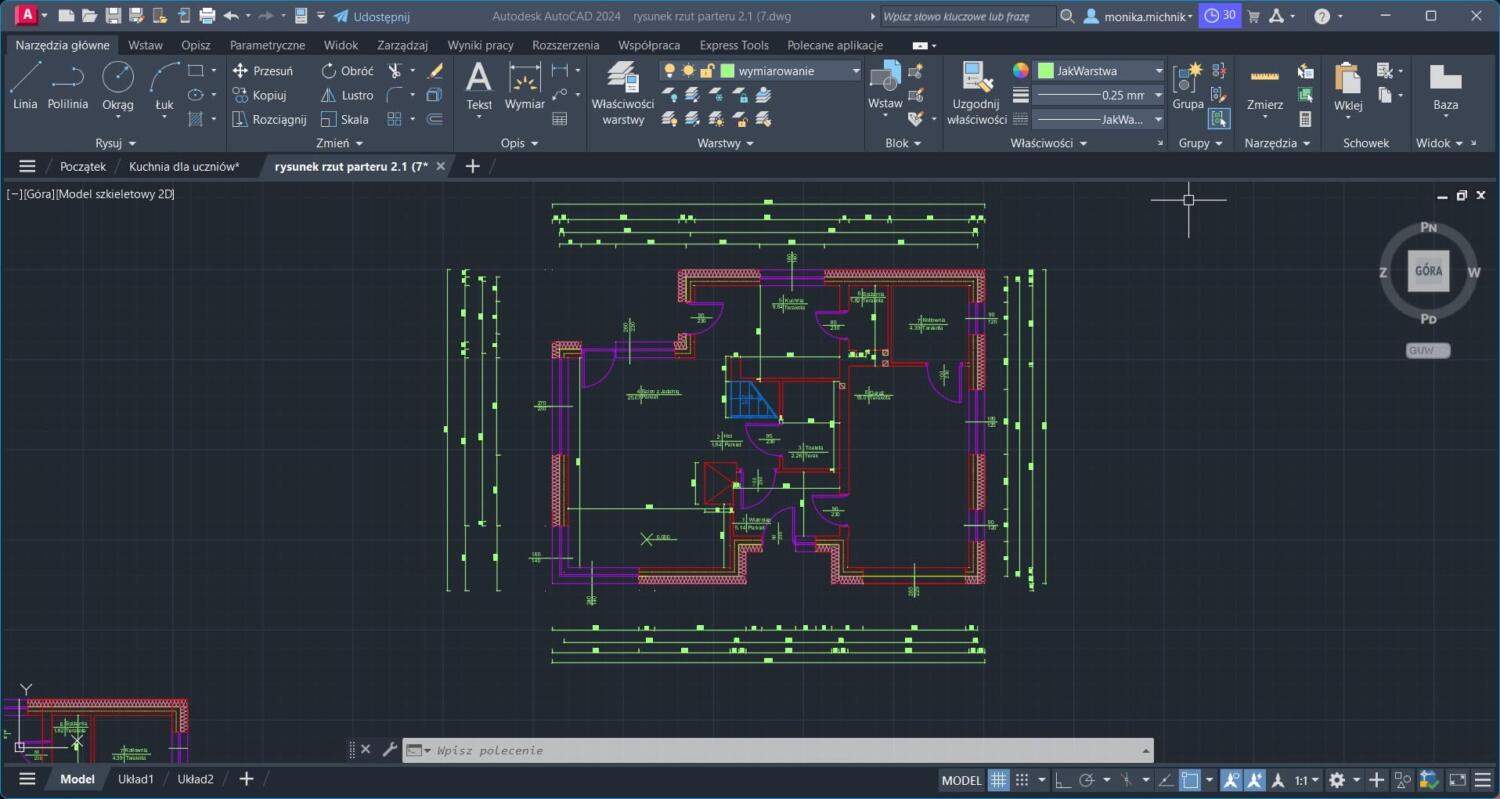Toggle ortho mode in status bar
Screen dimensions: 1500x799
pyautogui.click(x=1063, y=780)
